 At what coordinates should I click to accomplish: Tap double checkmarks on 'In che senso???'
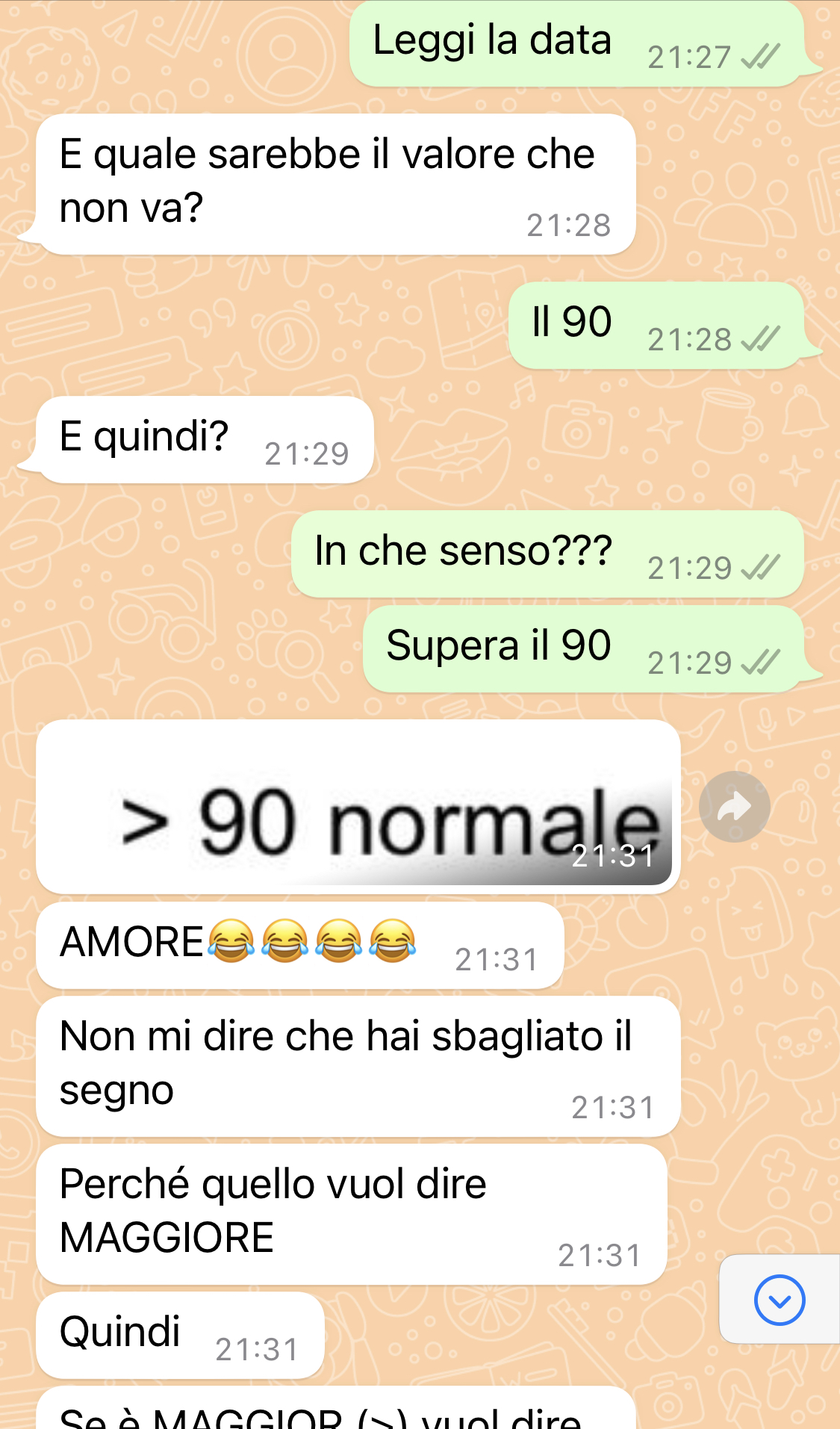[760, 568]
